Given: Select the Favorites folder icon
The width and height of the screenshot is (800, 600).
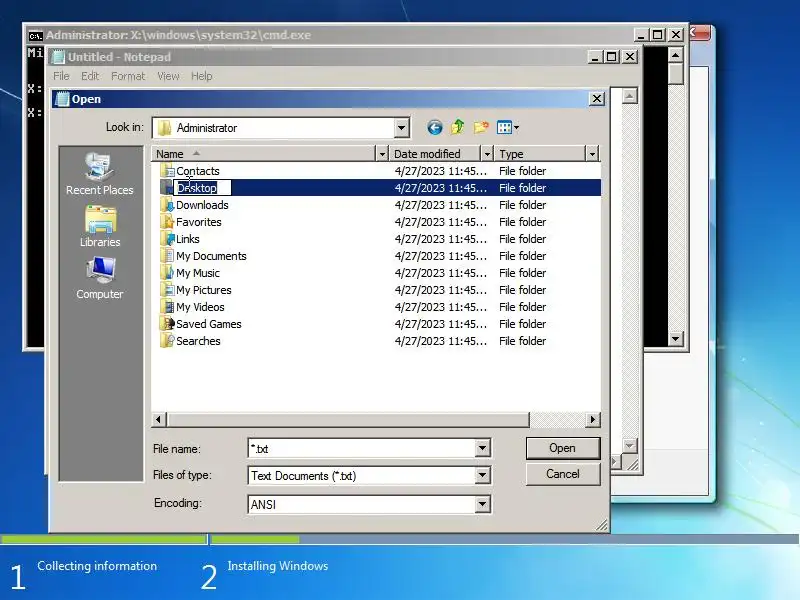Looking at the screenshot, I should click(167, 222).
